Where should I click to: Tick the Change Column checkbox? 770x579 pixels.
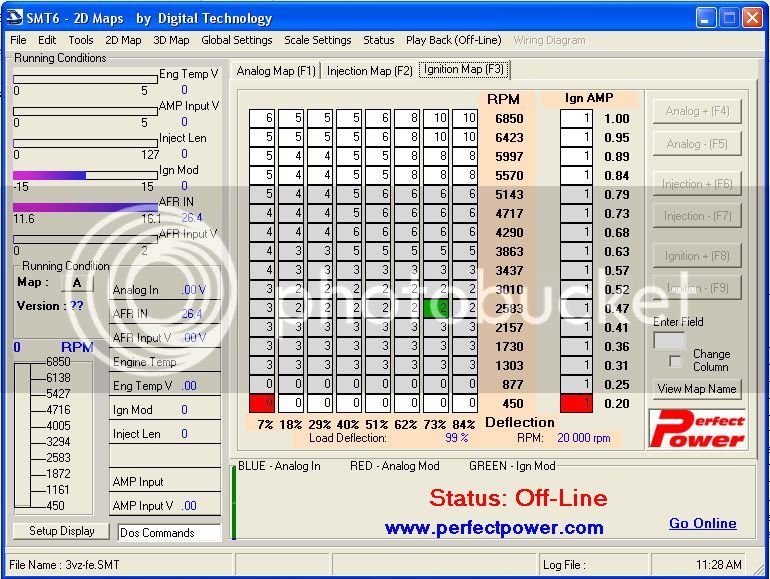click(x=675, y=360)
